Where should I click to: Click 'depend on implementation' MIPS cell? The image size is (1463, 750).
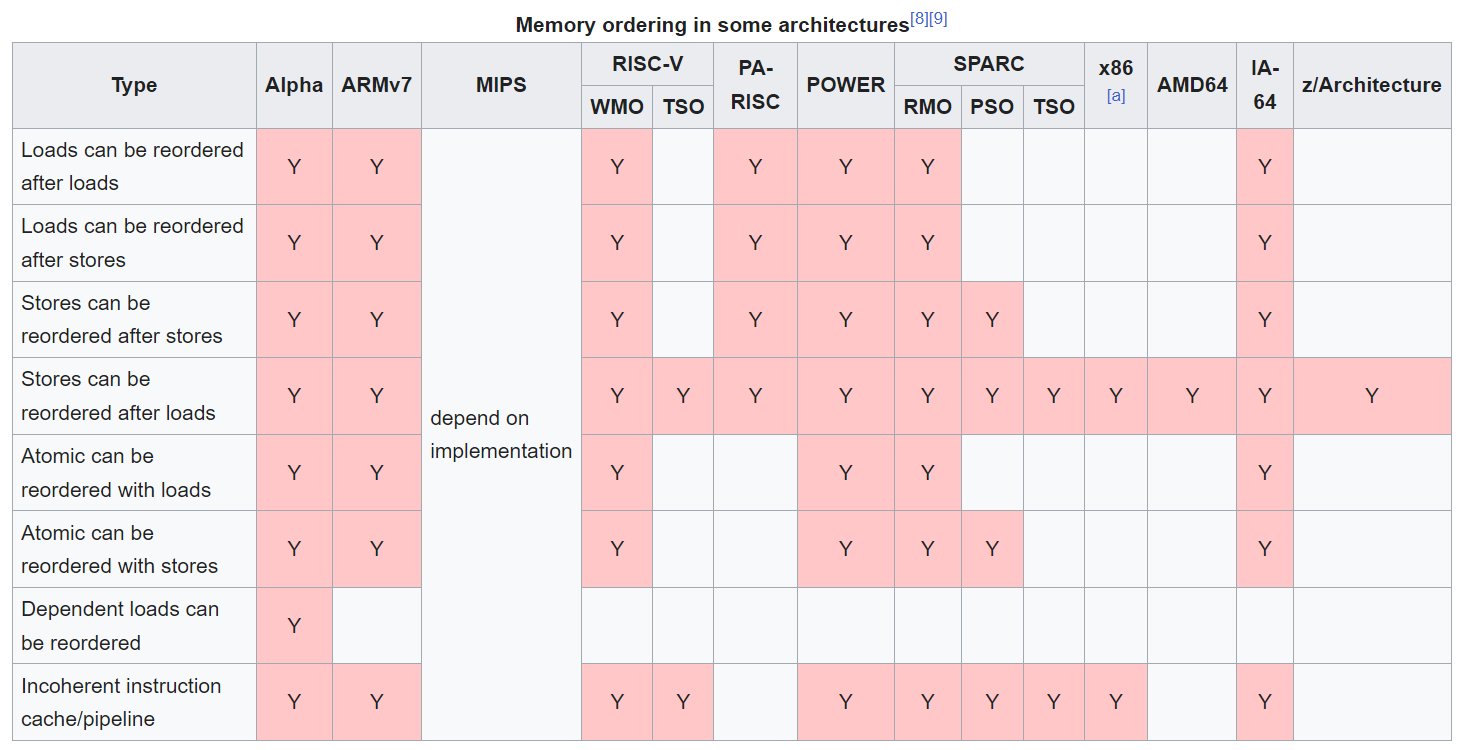(501, 434)
